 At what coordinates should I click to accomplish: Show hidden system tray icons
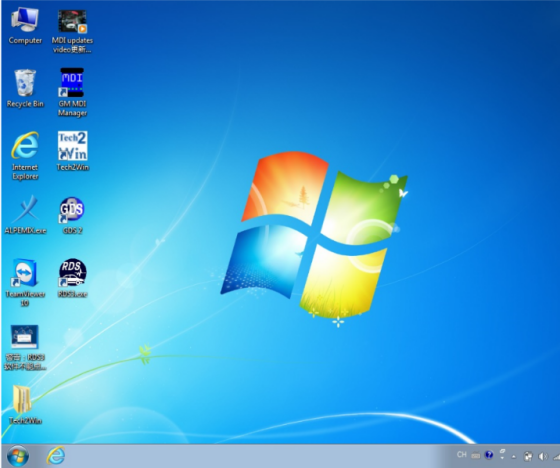(514, 456)
